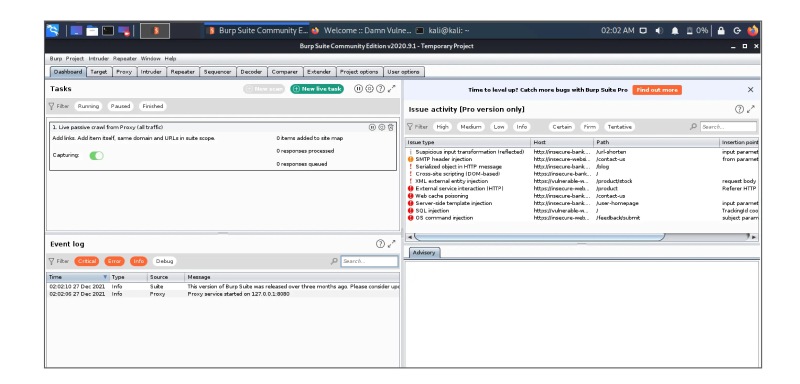The width and height of the screenshot is (800, 384).
Task: Switch to the Target tab
Action: 99,72
